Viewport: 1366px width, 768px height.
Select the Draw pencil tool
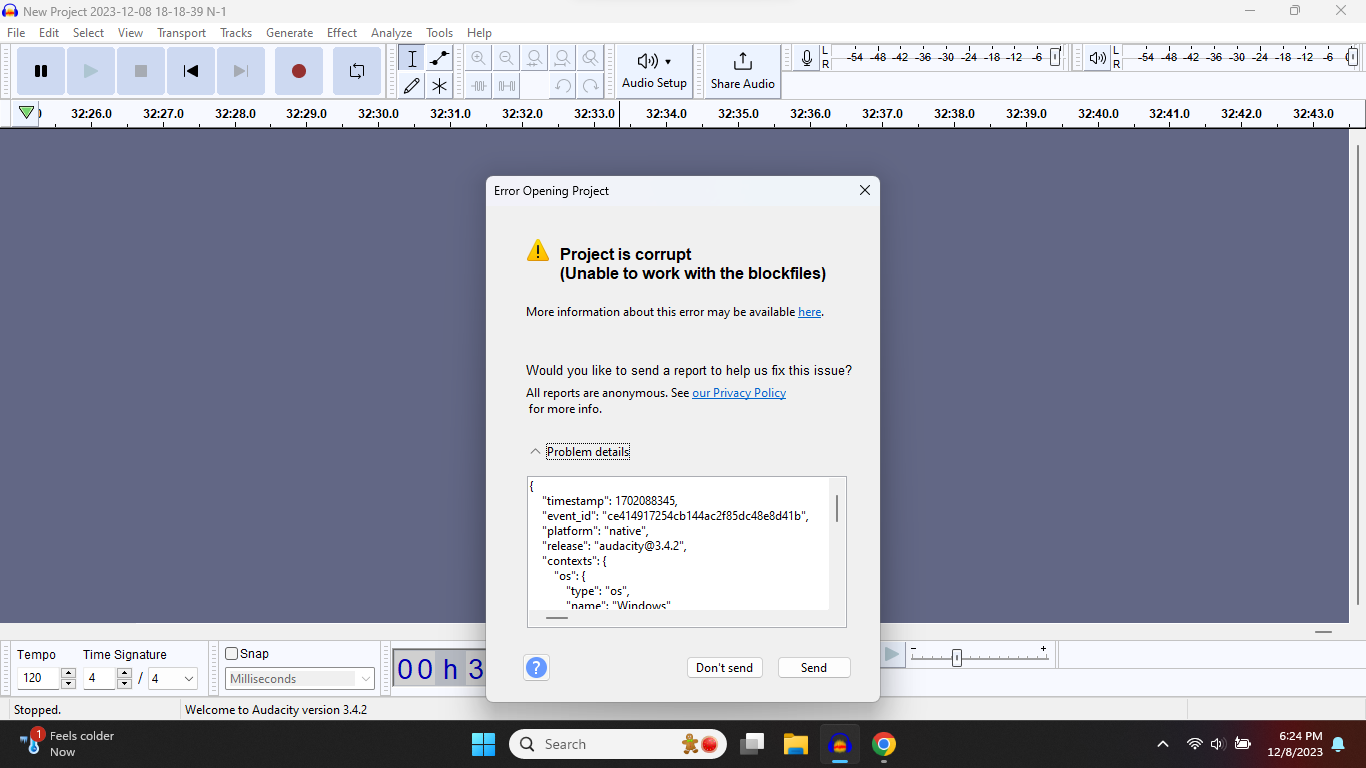(x=412, y=86)
